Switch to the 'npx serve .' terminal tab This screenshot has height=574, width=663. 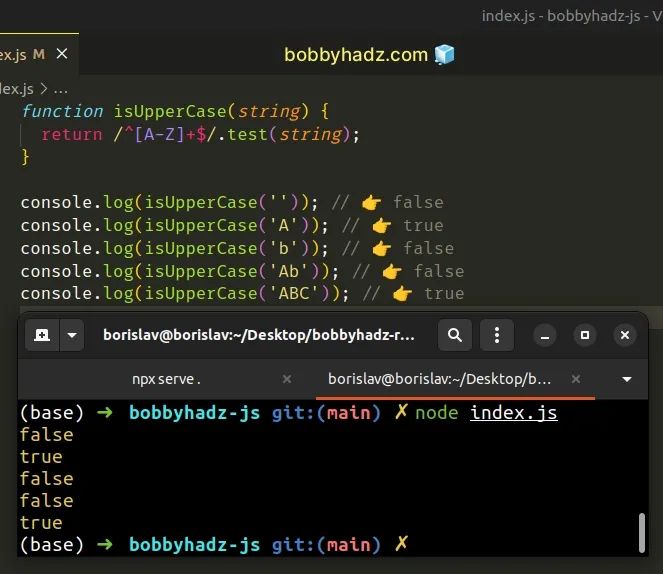pos(167,379)
